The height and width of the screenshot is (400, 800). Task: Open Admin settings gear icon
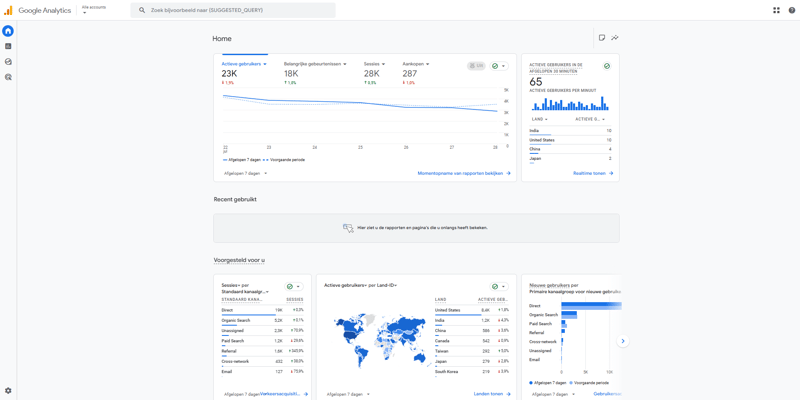[8, 391]
